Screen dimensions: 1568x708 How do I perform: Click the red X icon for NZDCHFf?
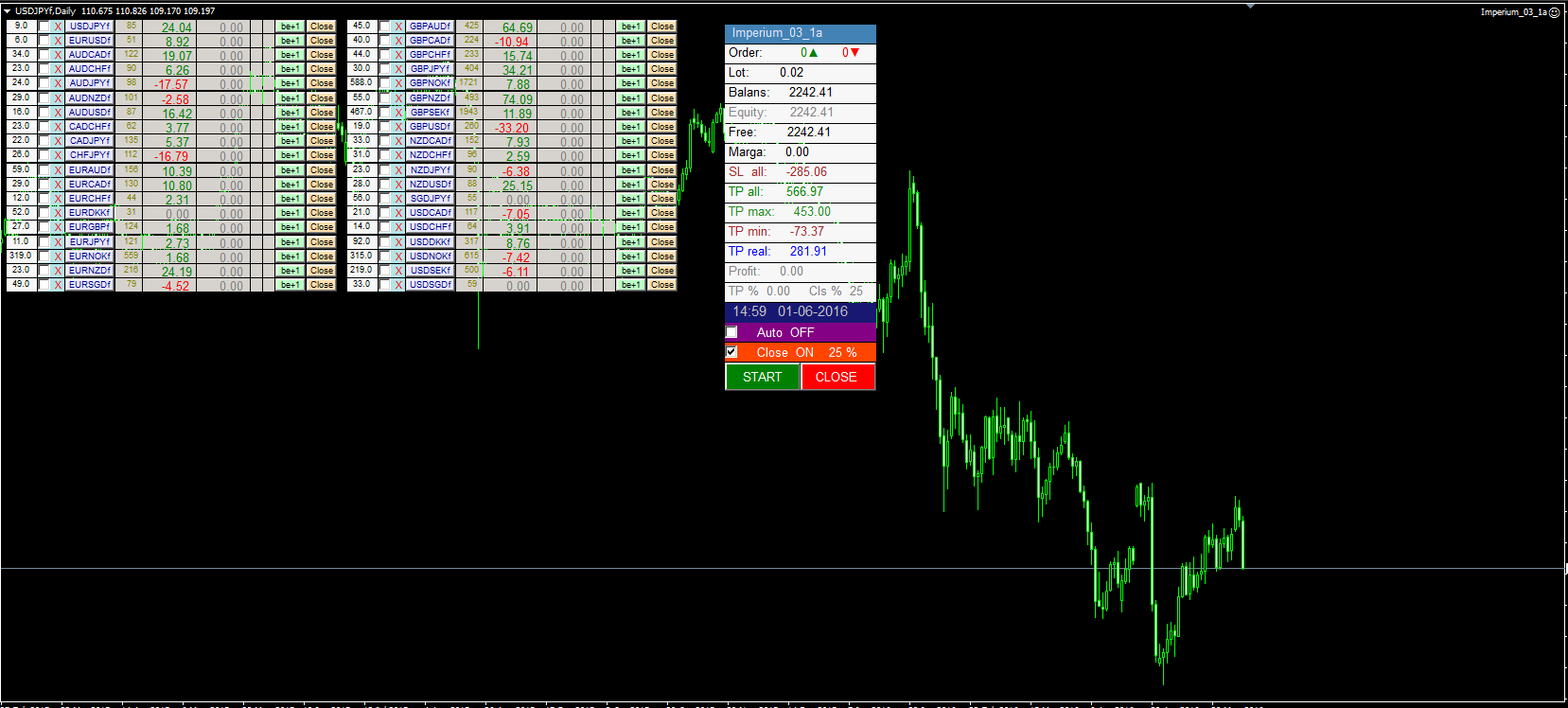coord(398,155)
